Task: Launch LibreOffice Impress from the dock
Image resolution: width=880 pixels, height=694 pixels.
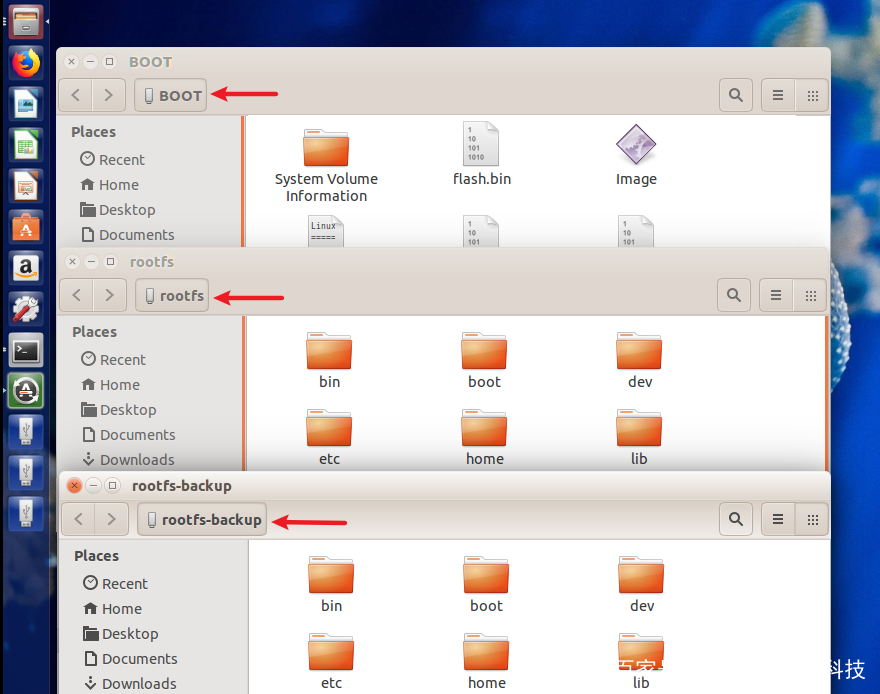Action: tap(26, 186)
